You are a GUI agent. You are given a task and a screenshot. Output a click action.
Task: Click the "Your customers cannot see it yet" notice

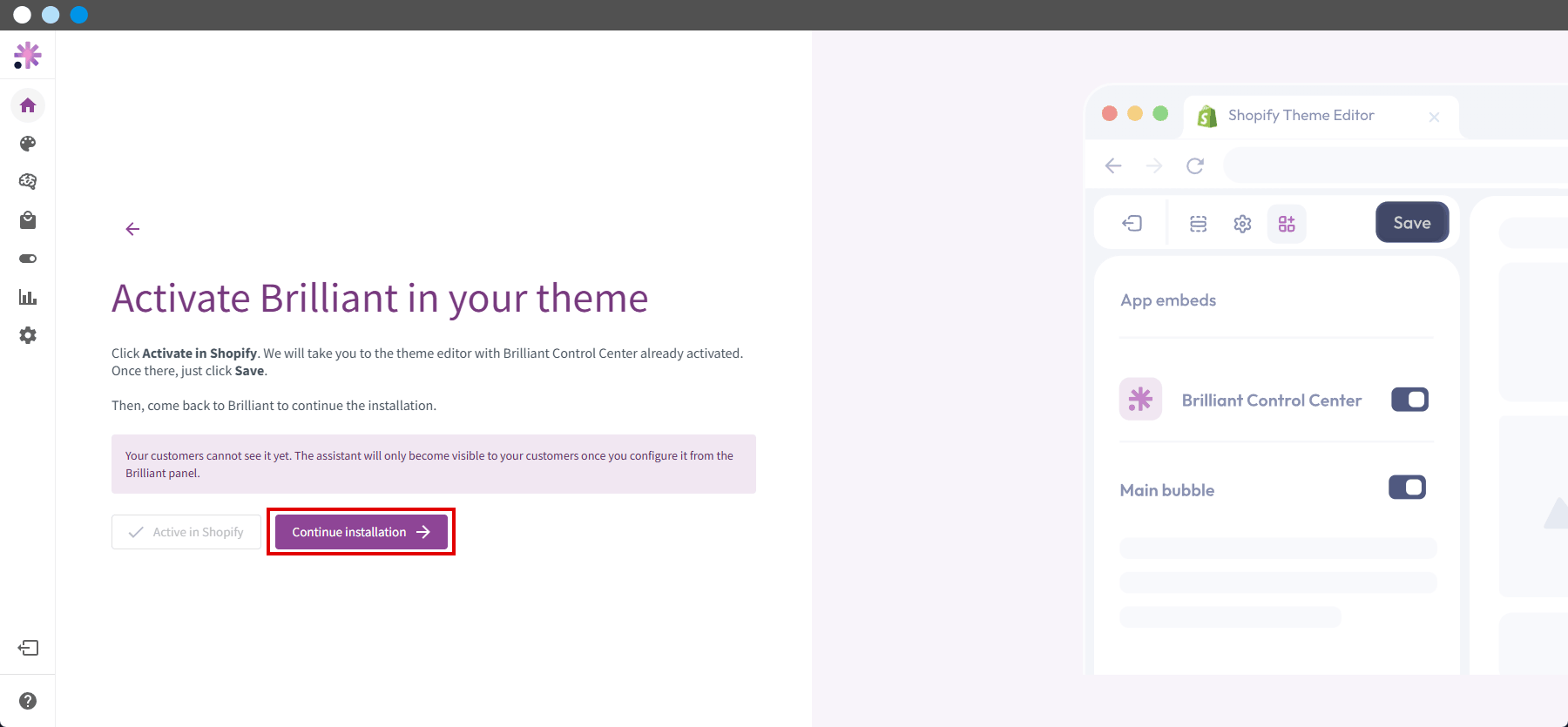(434, 464)
